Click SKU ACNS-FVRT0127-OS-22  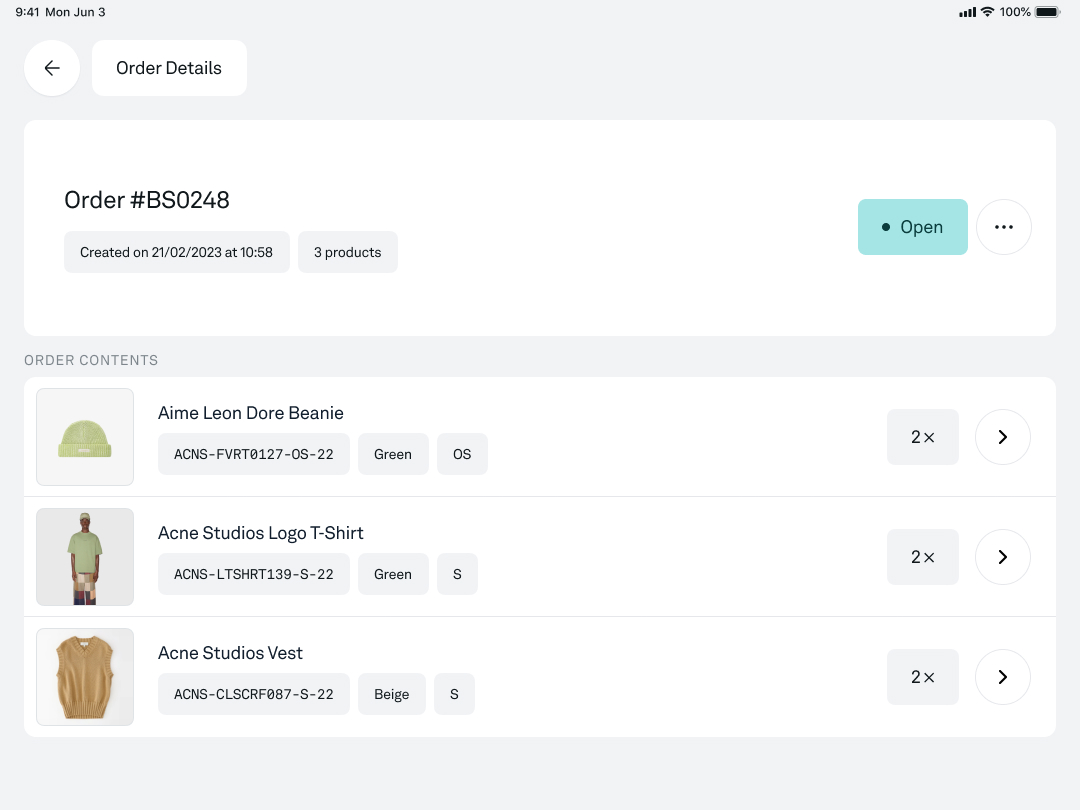(x=253, y=454)
